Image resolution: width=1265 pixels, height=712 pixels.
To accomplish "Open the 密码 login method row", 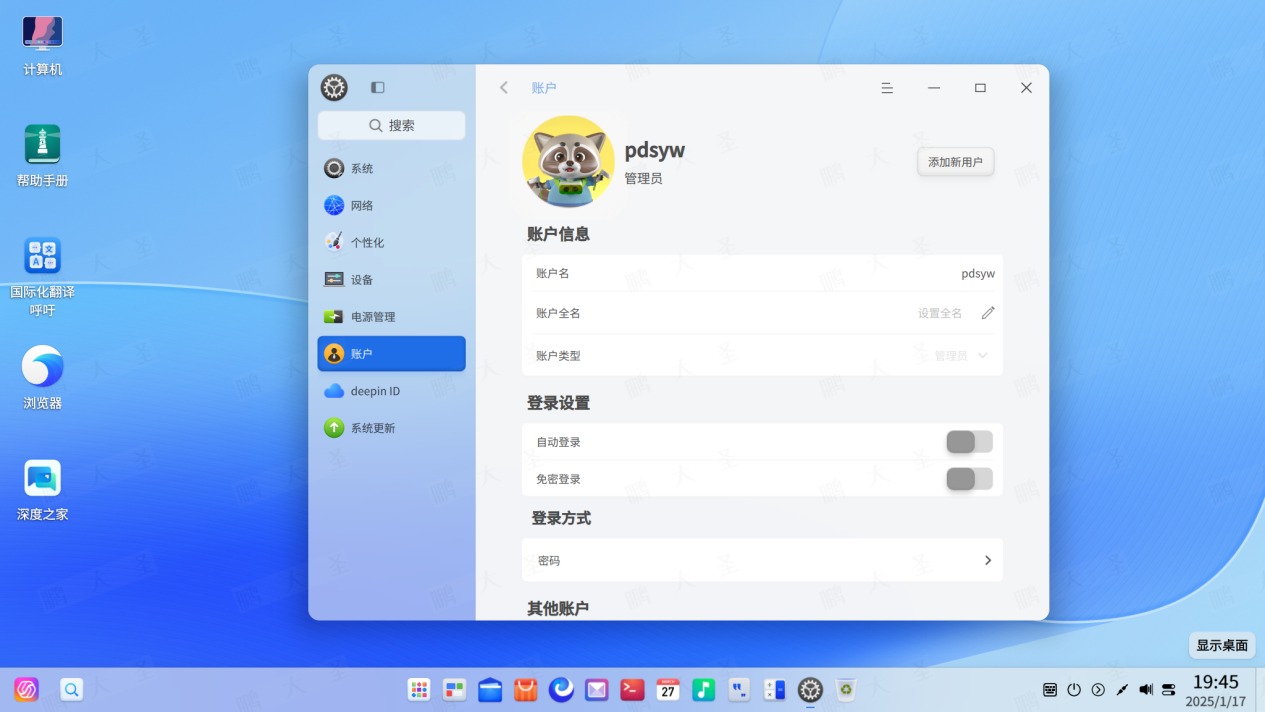I will [x=762, y=560].
